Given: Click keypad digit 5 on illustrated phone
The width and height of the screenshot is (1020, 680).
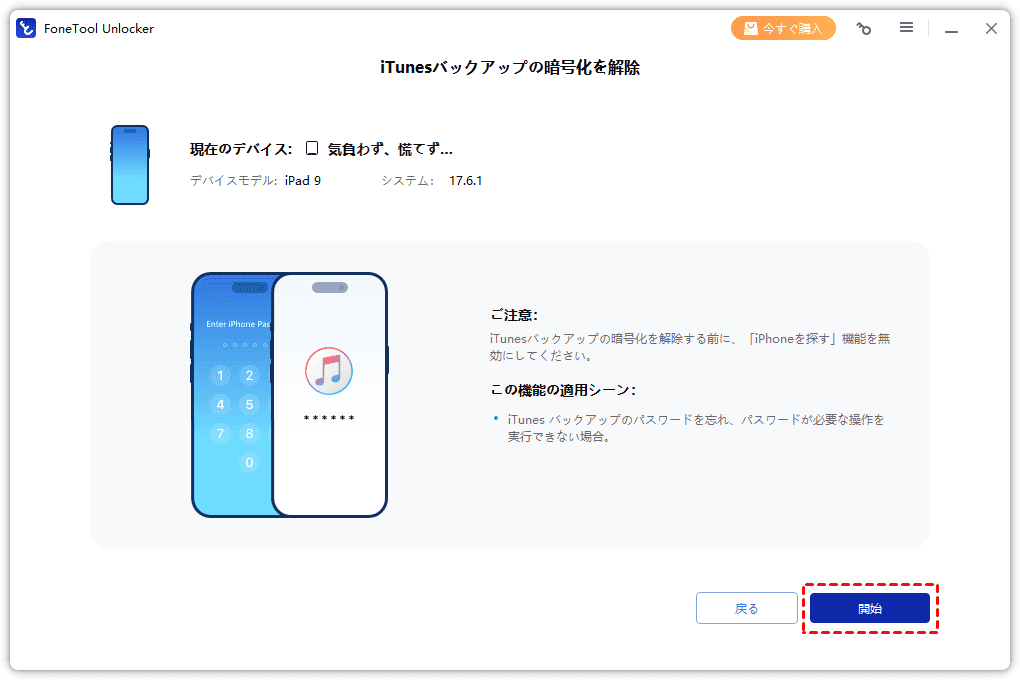Looking at the screenshot, I should point(249,405).
